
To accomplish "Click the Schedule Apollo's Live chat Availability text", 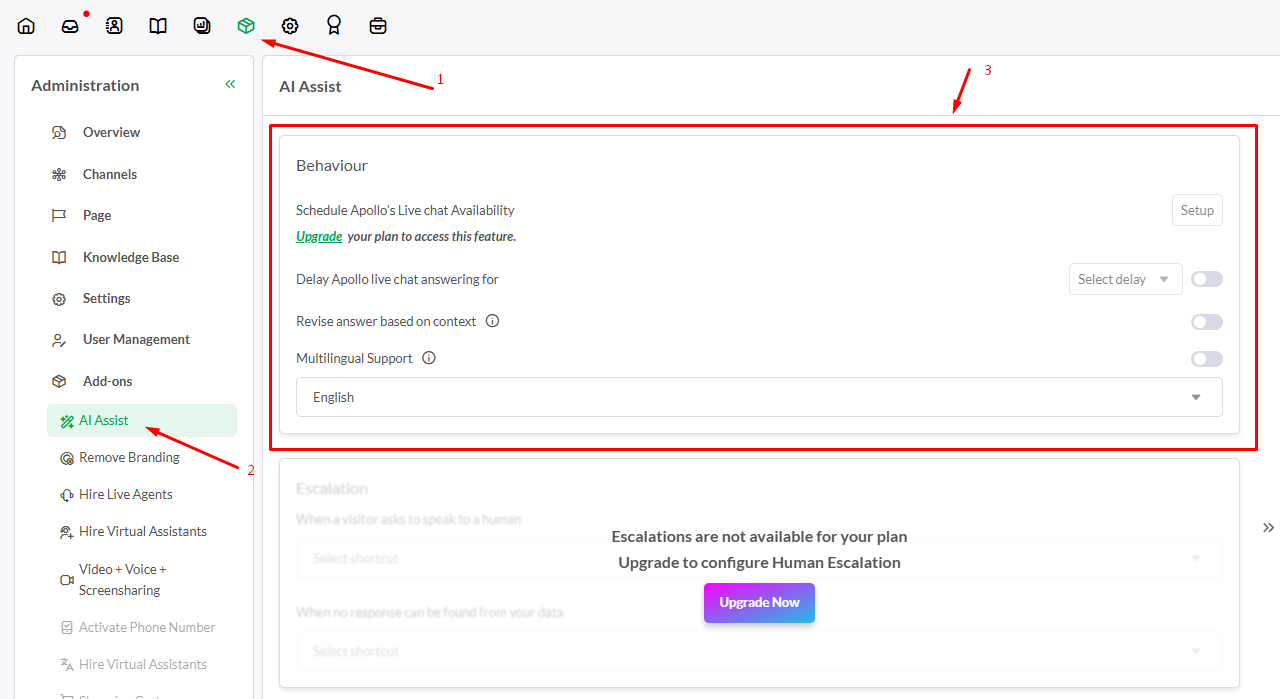I will [405, 210].
